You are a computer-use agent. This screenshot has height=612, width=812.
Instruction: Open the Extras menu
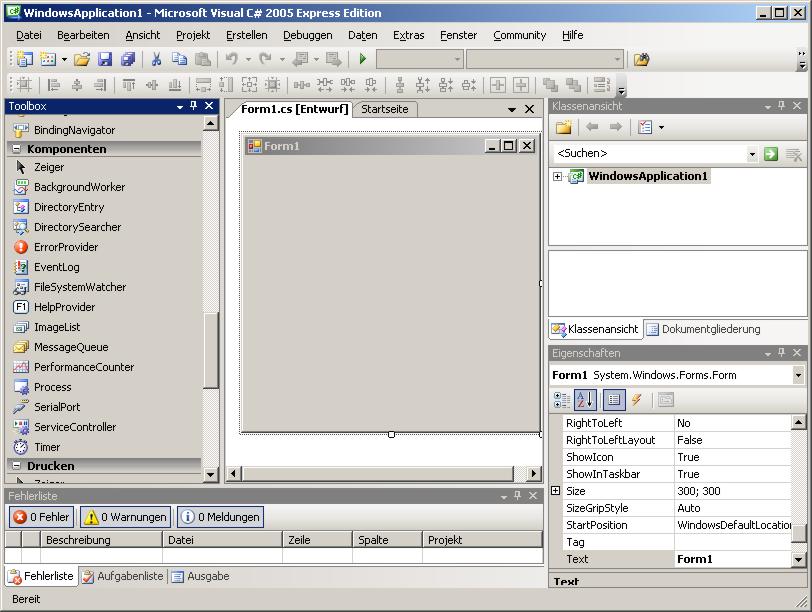pos(409,35)
